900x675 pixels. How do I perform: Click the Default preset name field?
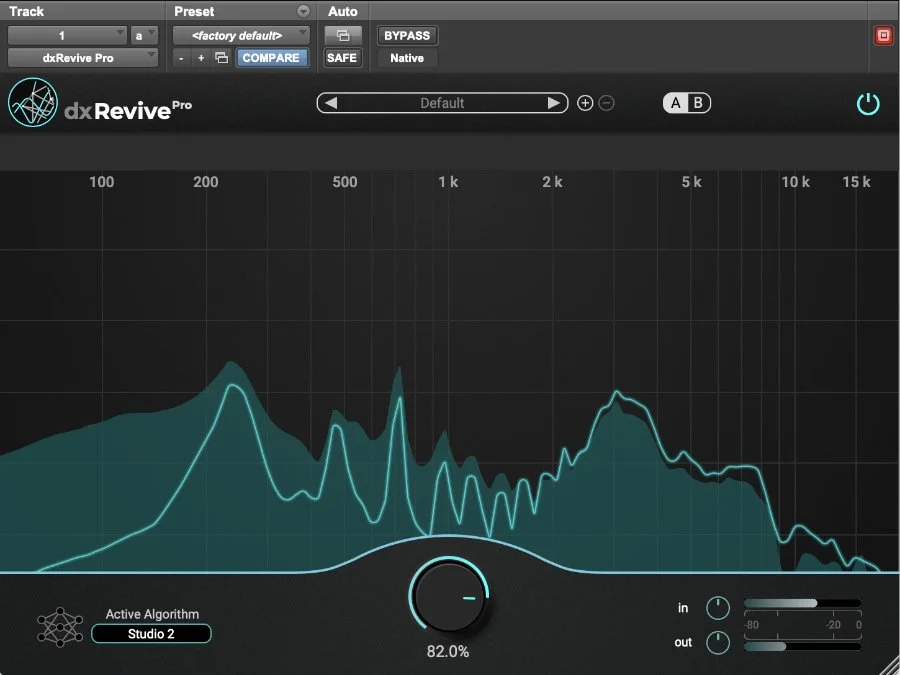(x=442, y=103)
